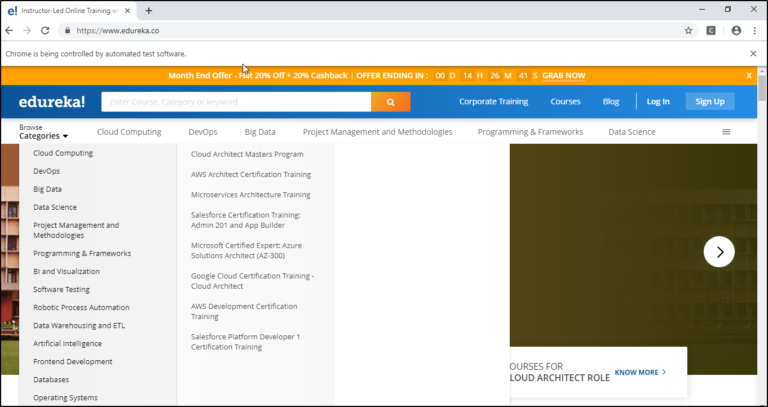Expand the Browse Categories dropdown
This screenshot has width=768, height=407.
44,132
